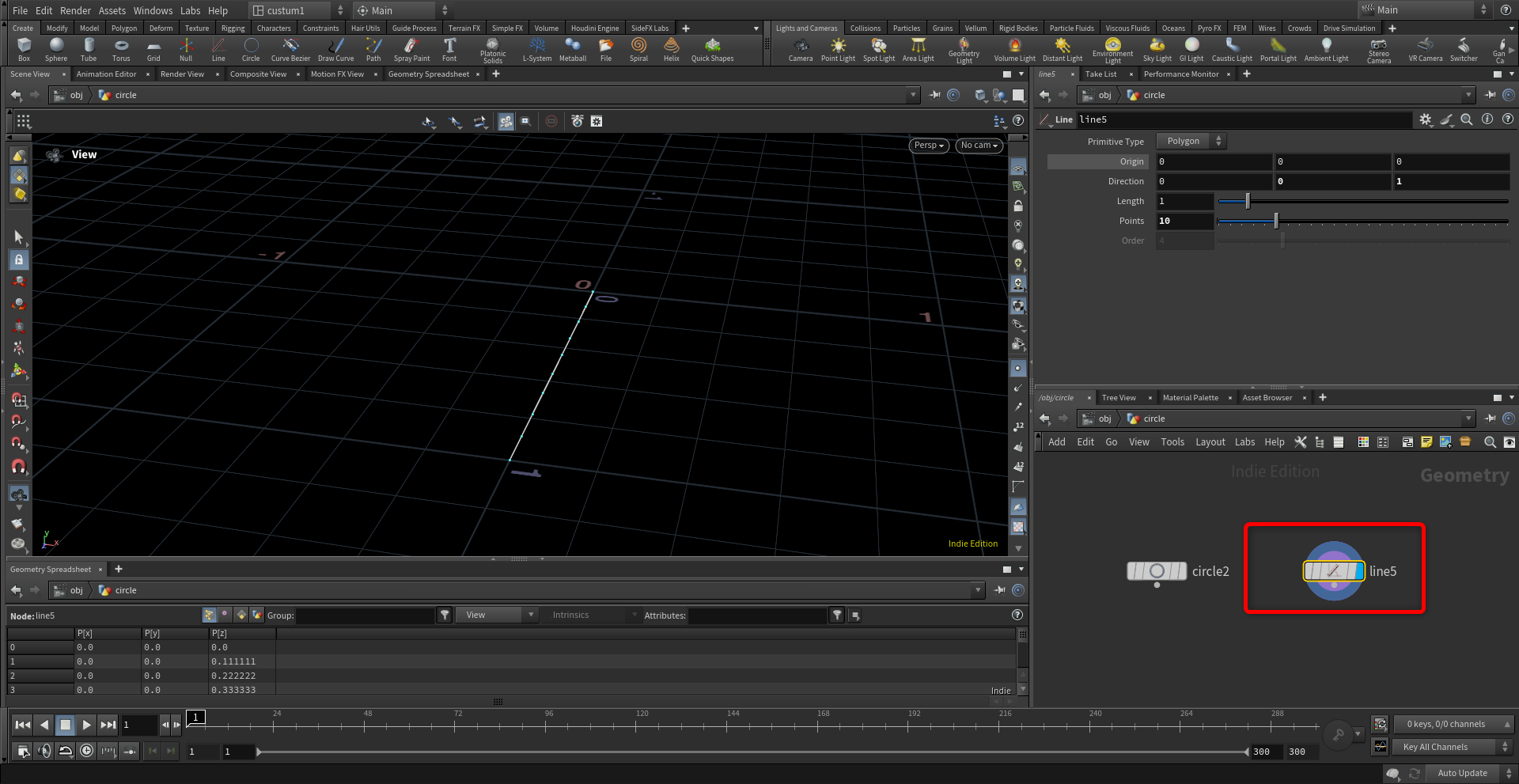Open the Render menu
The width and height of the screenshot is (1519, 784).
pos(75,10)
